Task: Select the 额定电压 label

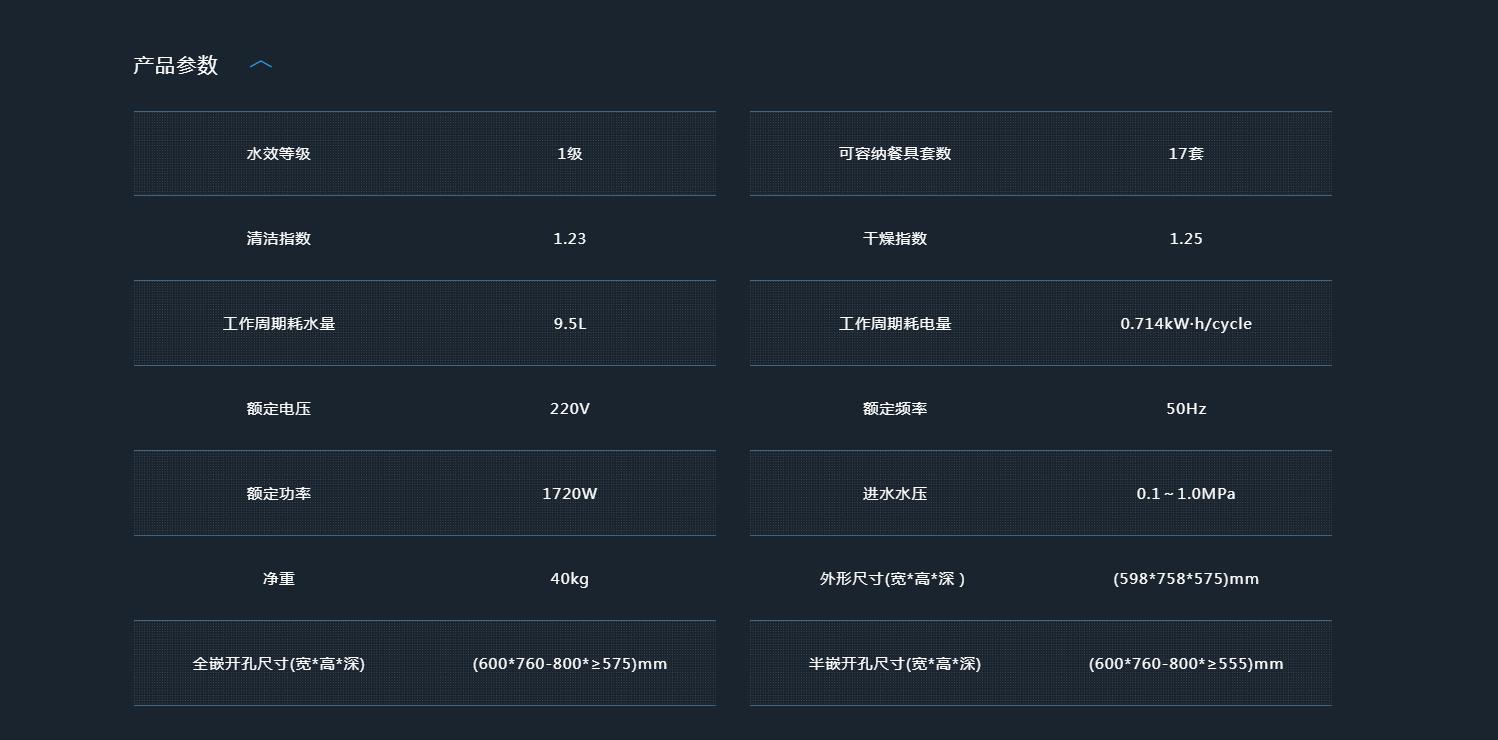Action: click(279, 409)
